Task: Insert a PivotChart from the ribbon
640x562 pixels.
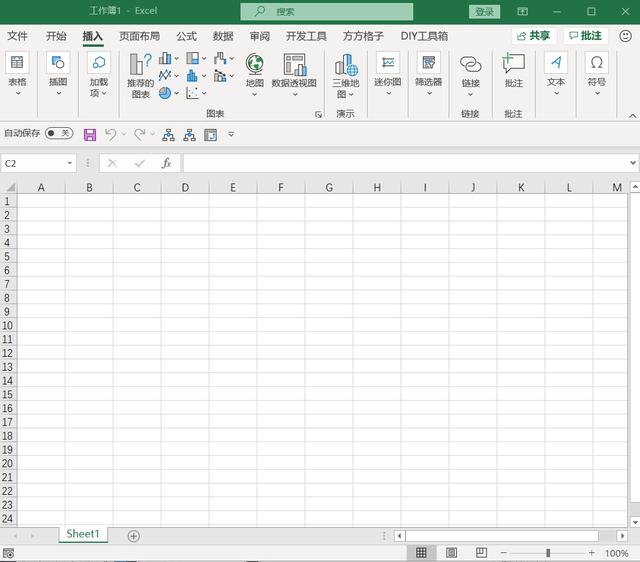Action: pyautogui.click(x=294, y=70)
